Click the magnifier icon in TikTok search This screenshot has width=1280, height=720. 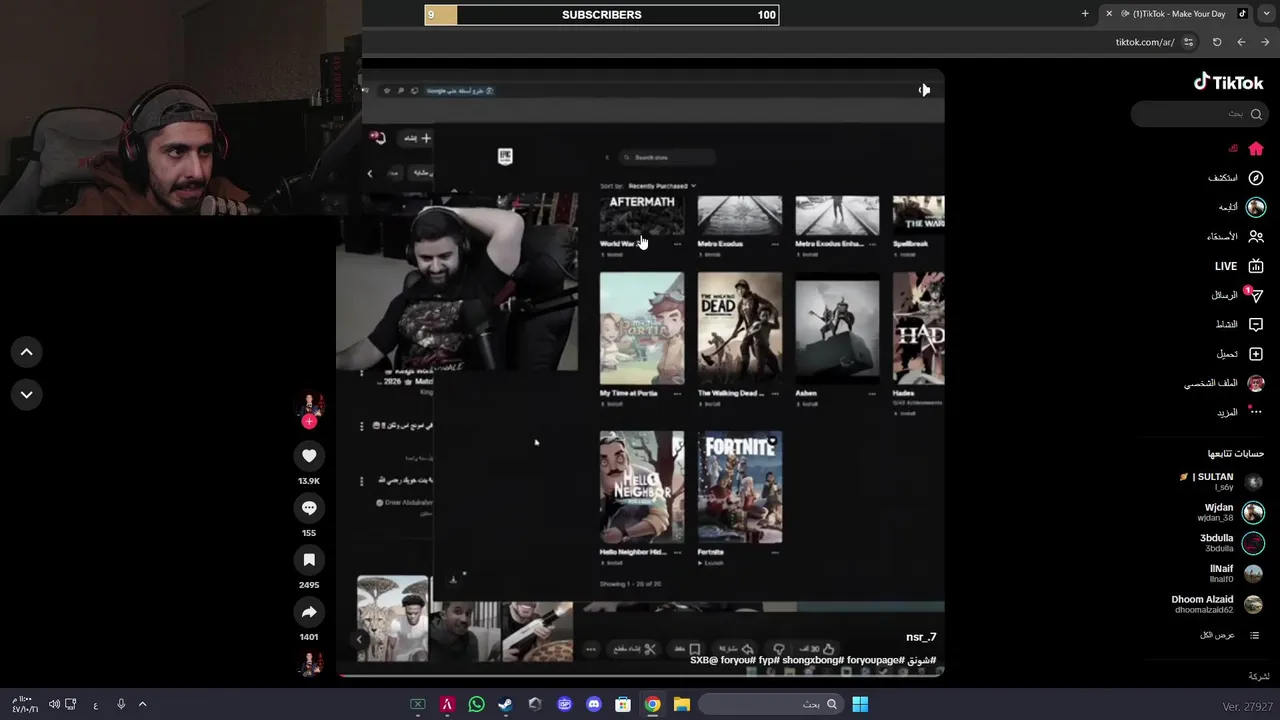click(1256, 114)
